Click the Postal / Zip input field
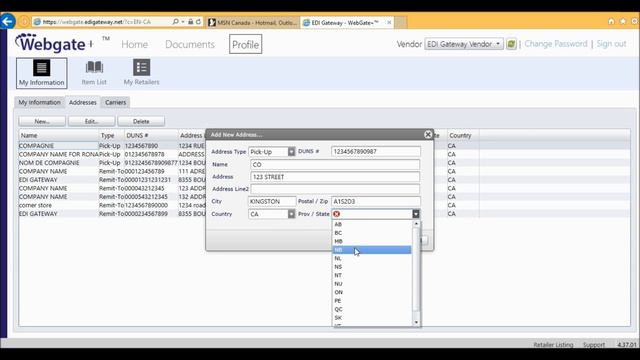 point(376,201)
